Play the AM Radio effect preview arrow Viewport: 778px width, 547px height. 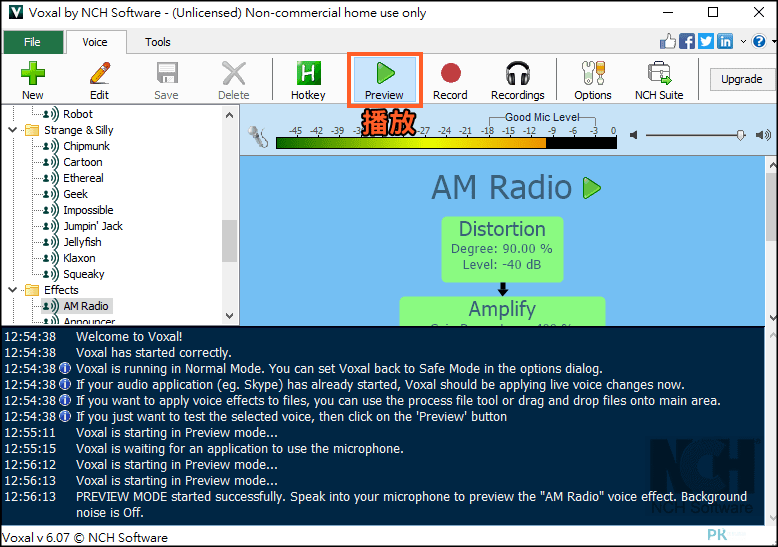[591, 188]
